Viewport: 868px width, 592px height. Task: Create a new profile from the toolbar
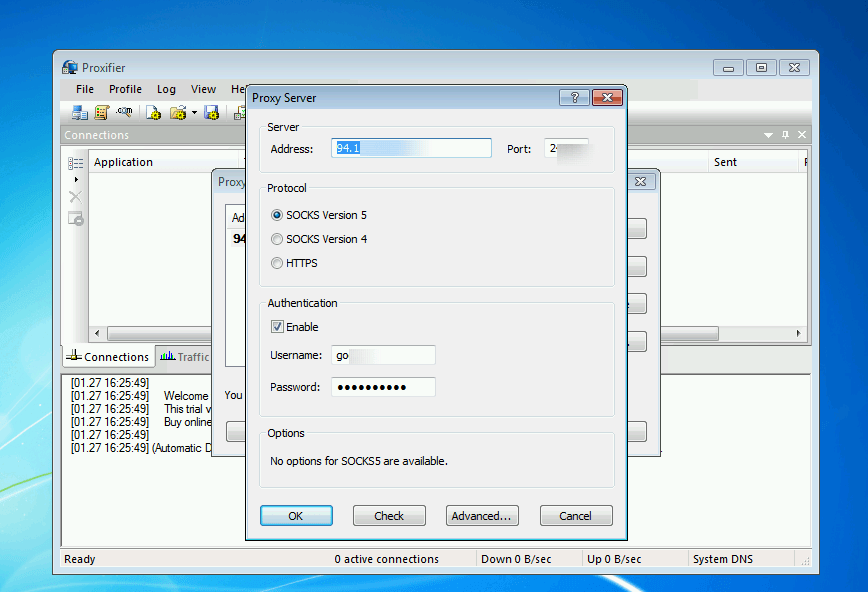point(153,113)
